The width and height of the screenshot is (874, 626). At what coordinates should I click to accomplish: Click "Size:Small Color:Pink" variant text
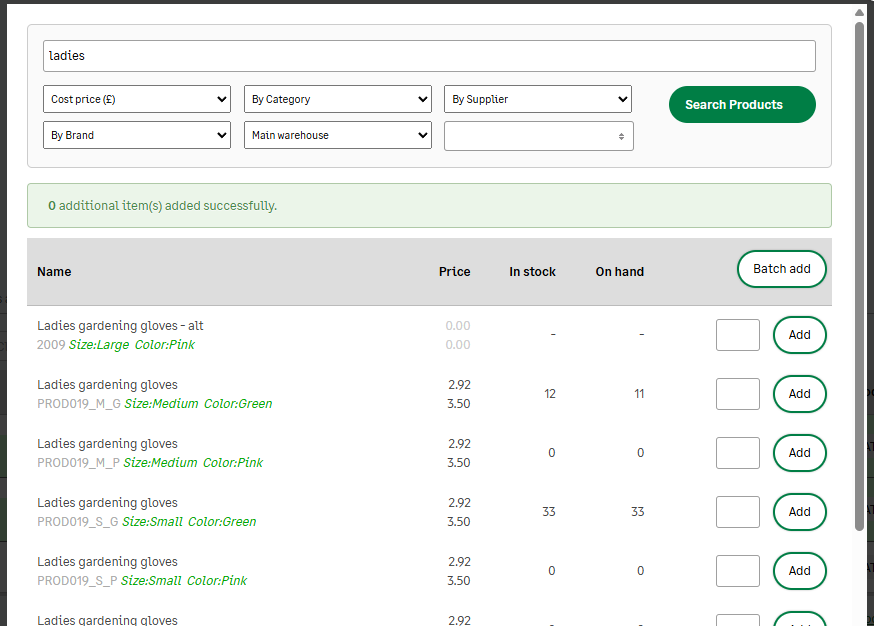click(x=184, y=581)
